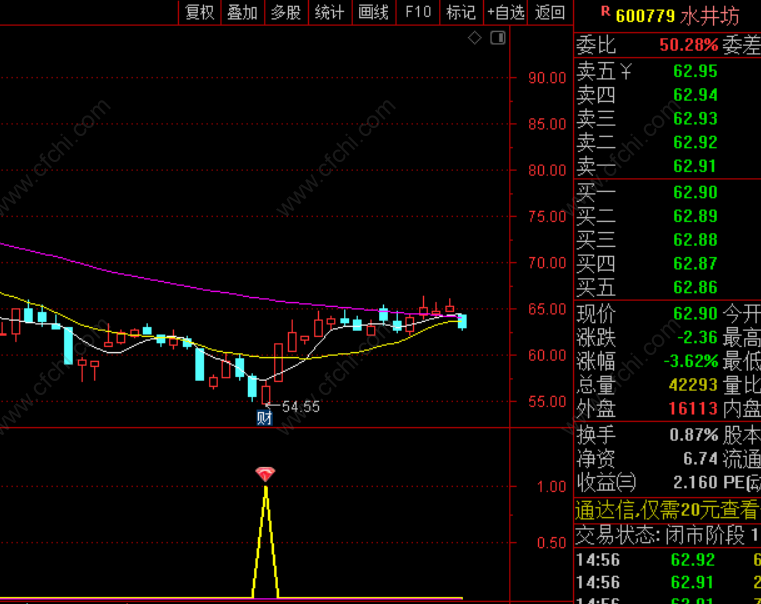Viewport: 761px width, 604px height.
Task: Open the 叠加 overlay option
Action: click(x=243, y=12)
